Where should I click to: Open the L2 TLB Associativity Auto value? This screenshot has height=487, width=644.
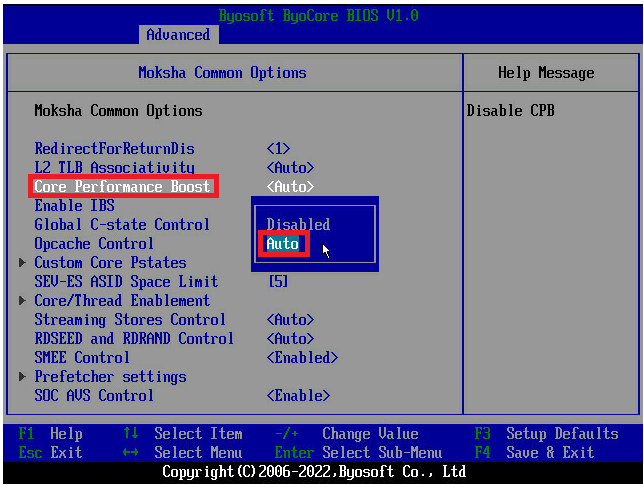[290, 168]
